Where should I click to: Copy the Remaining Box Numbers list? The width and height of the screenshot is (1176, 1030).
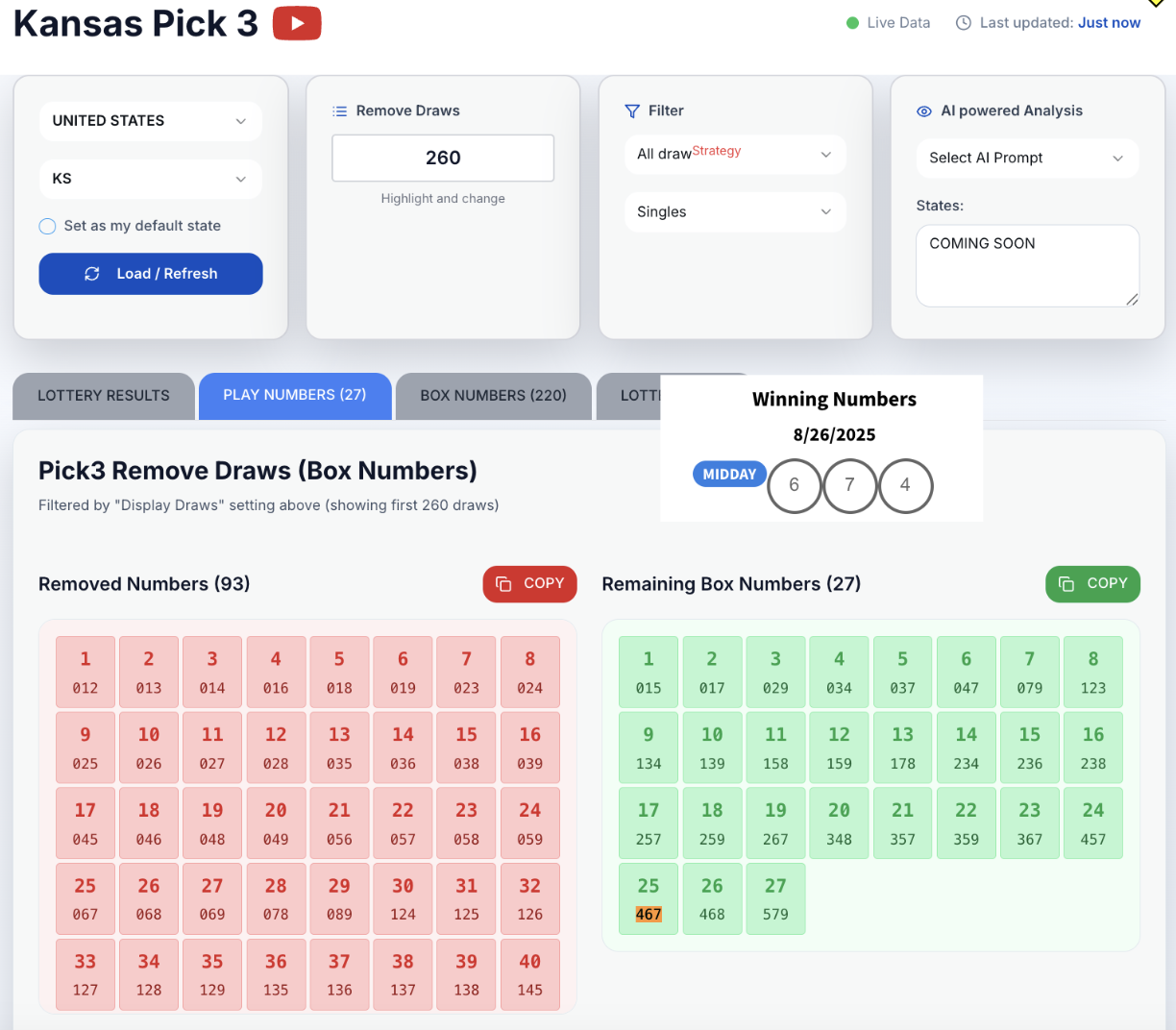(x=1092, y=584)
